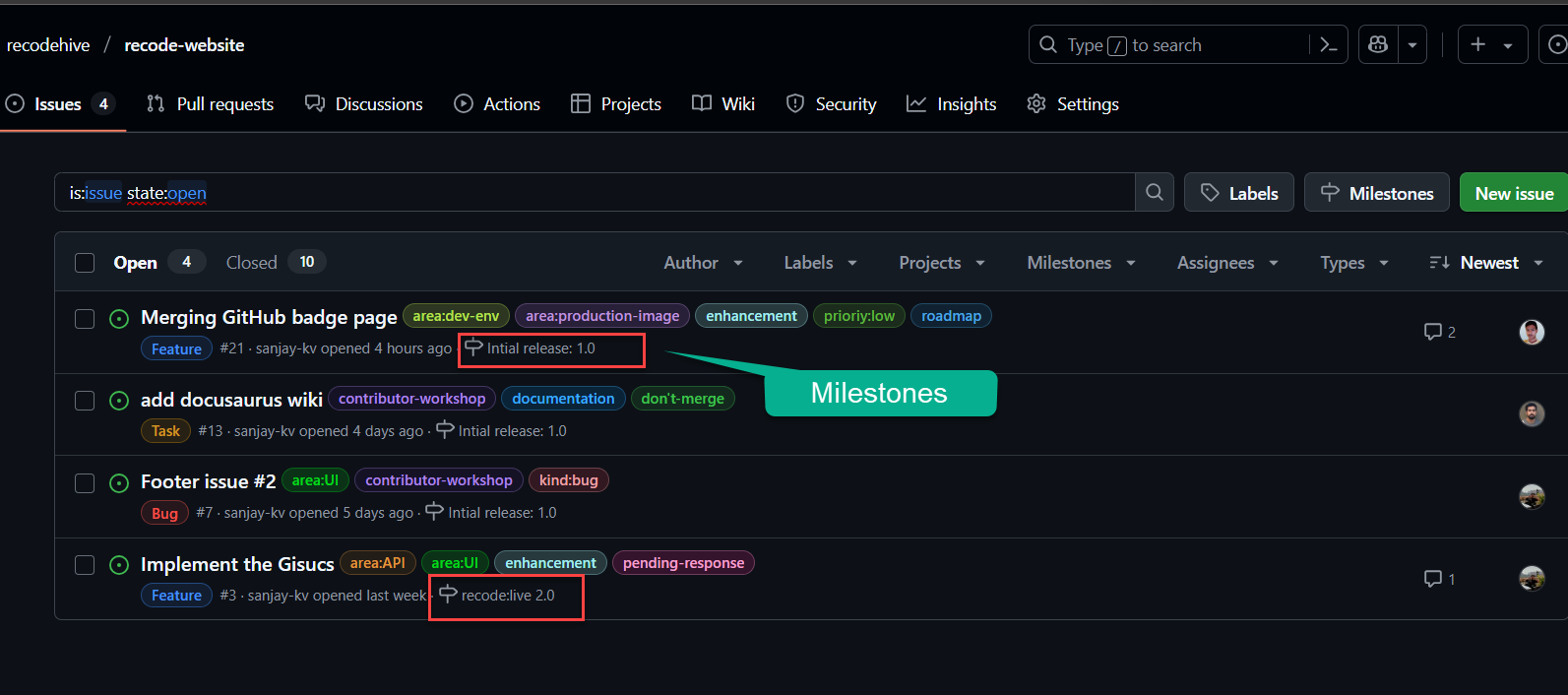Open the Milestones filter dropdown in list header
This screenshot has height=695, width=1568.
click(1081, 263)
